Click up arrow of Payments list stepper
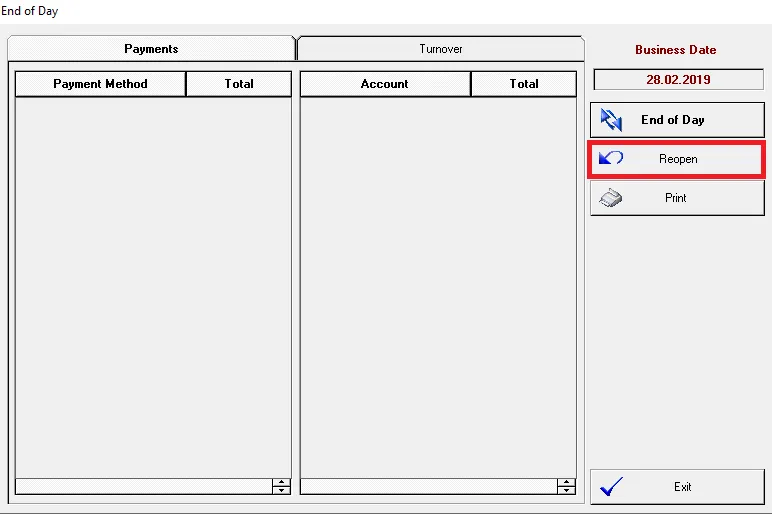The image size is (772, 514). pos(281,482)
